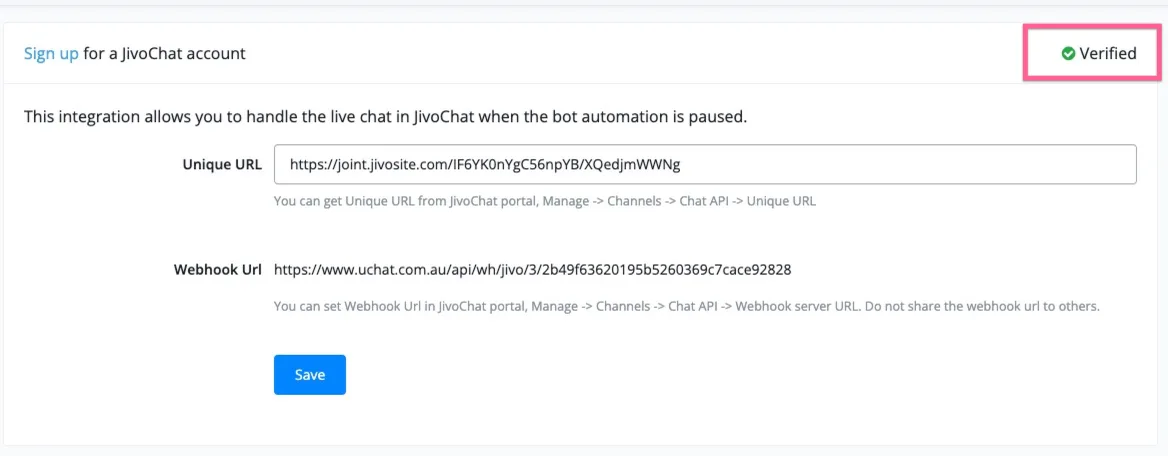Click the Unique URL help hint text
Screen dimensions: 1168x456
545,201
